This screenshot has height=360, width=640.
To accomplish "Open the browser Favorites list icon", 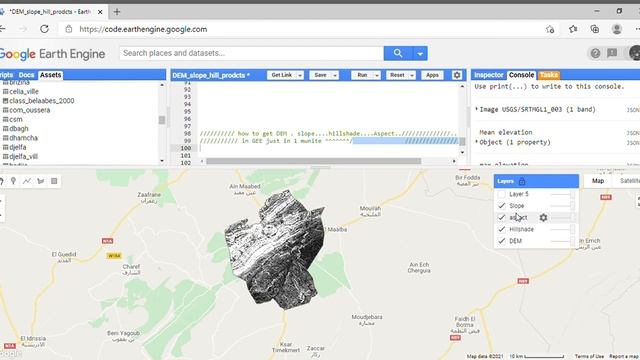I will pyautogui.click(x=573, y=29).
